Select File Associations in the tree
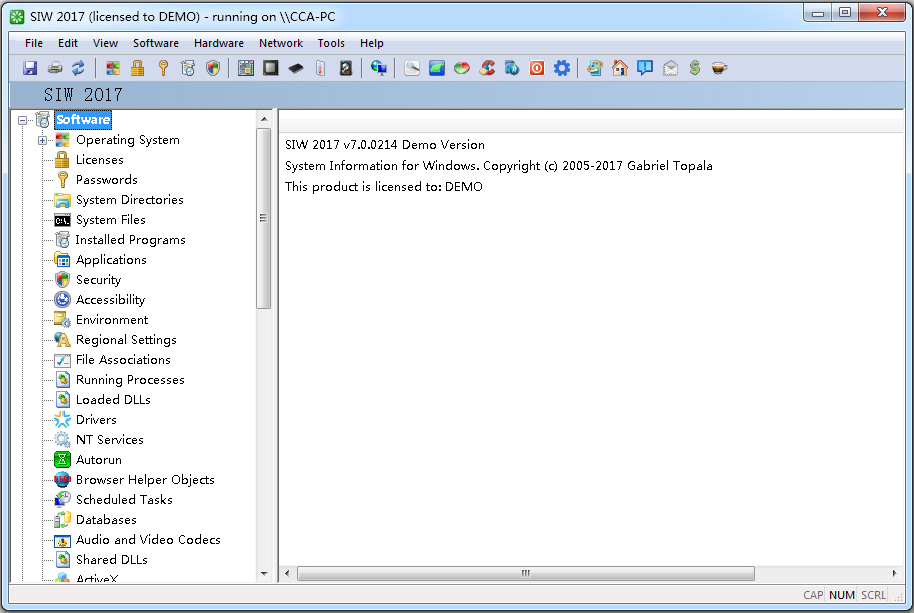The height and width of the screenshot is (613, 914). pos(123,360)
